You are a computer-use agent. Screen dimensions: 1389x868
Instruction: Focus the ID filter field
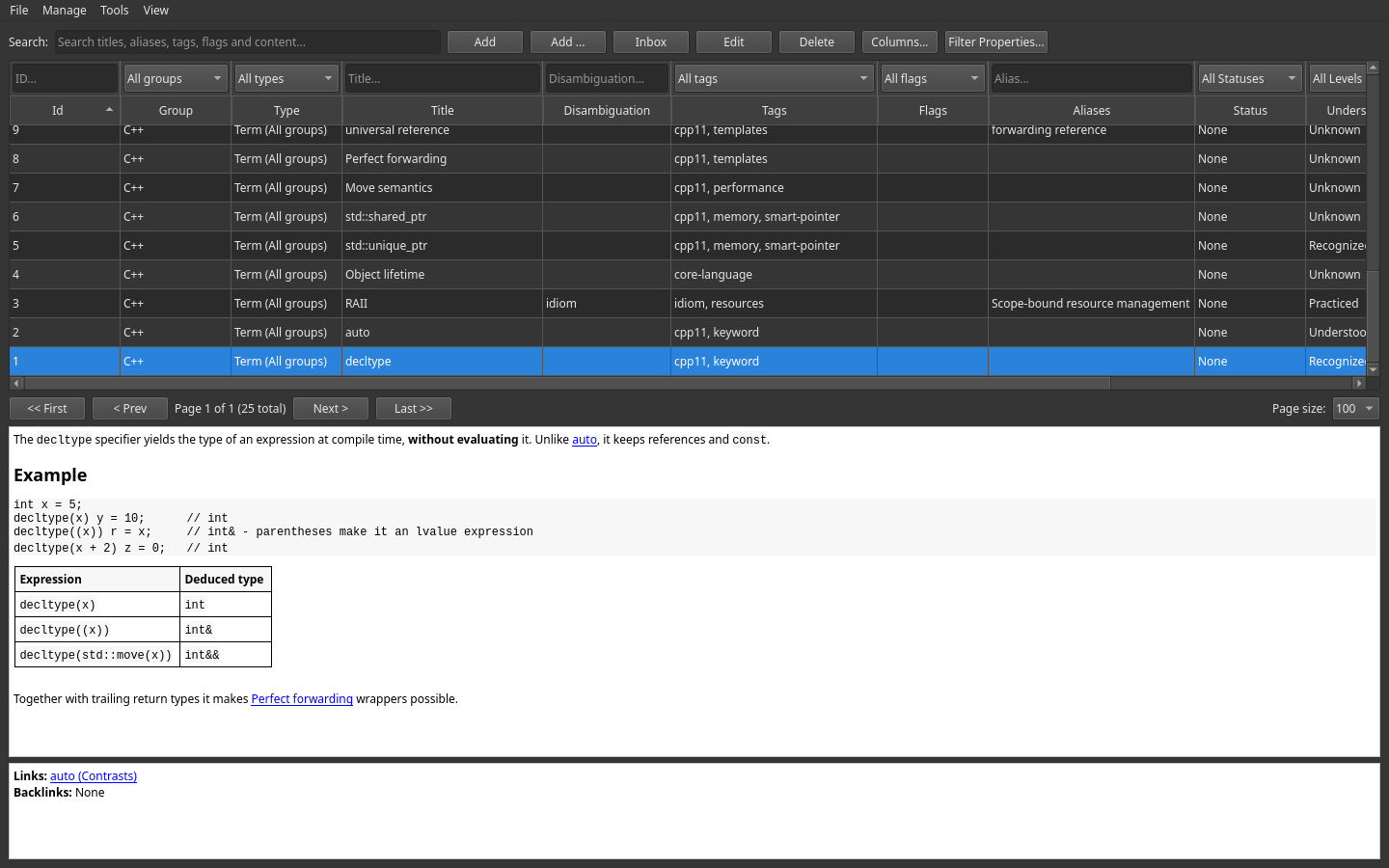tap(65, 79)
